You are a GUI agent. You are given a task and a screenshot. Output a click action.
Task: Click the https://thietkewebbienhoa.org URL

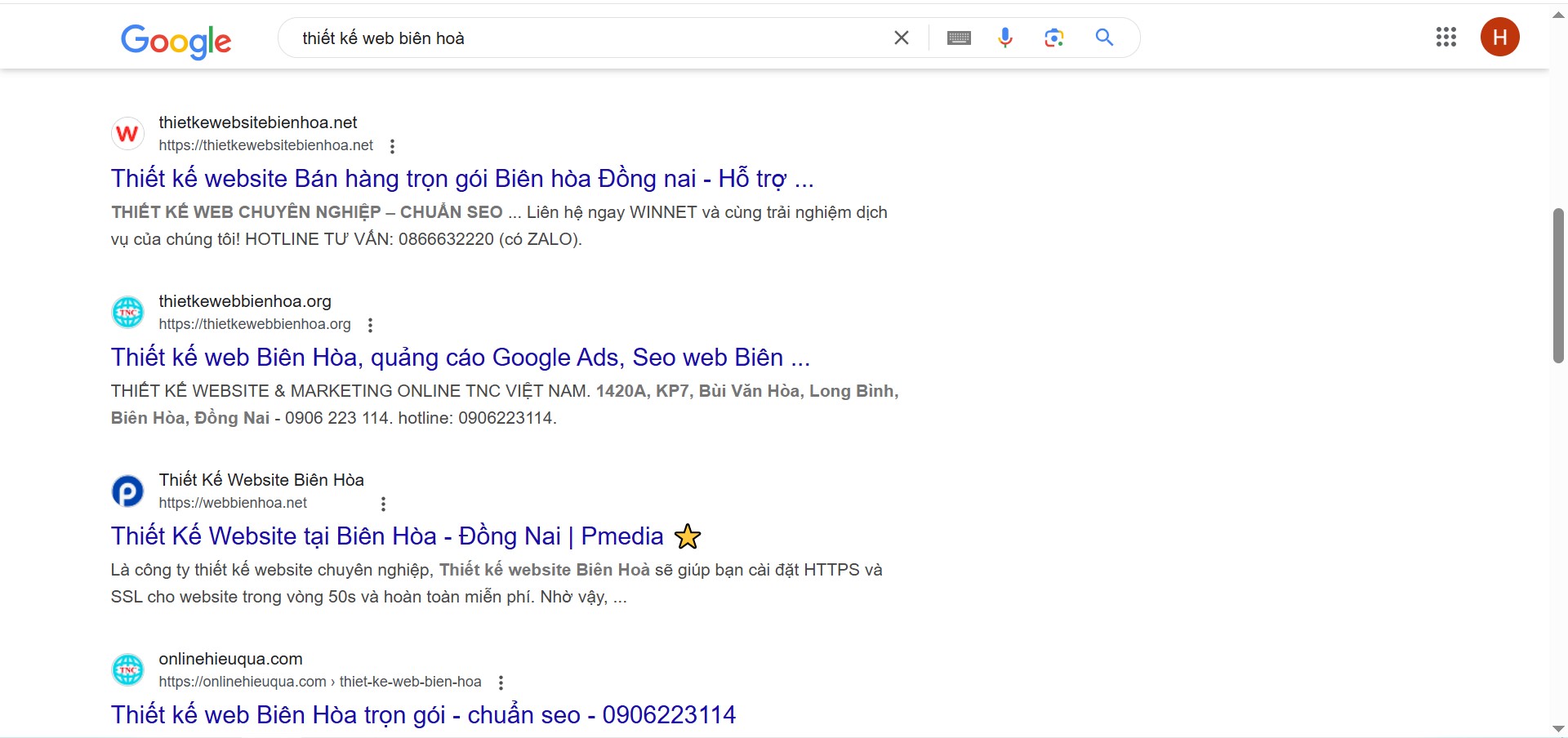(x=255, y=324)
